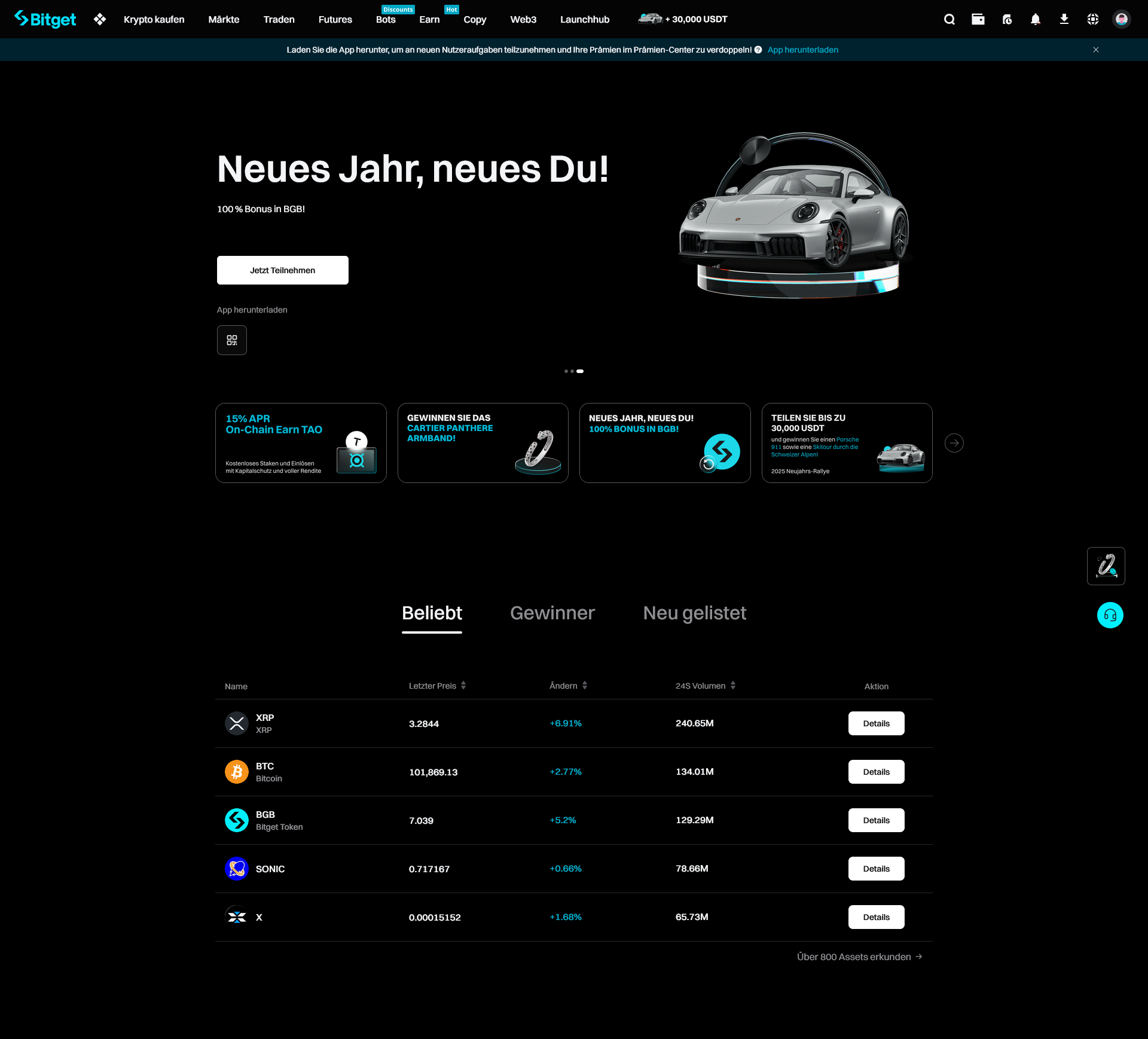Open the floating bracelet promo icon
This screenshot has width=1148, height=1039.
tap(1106, 566)
